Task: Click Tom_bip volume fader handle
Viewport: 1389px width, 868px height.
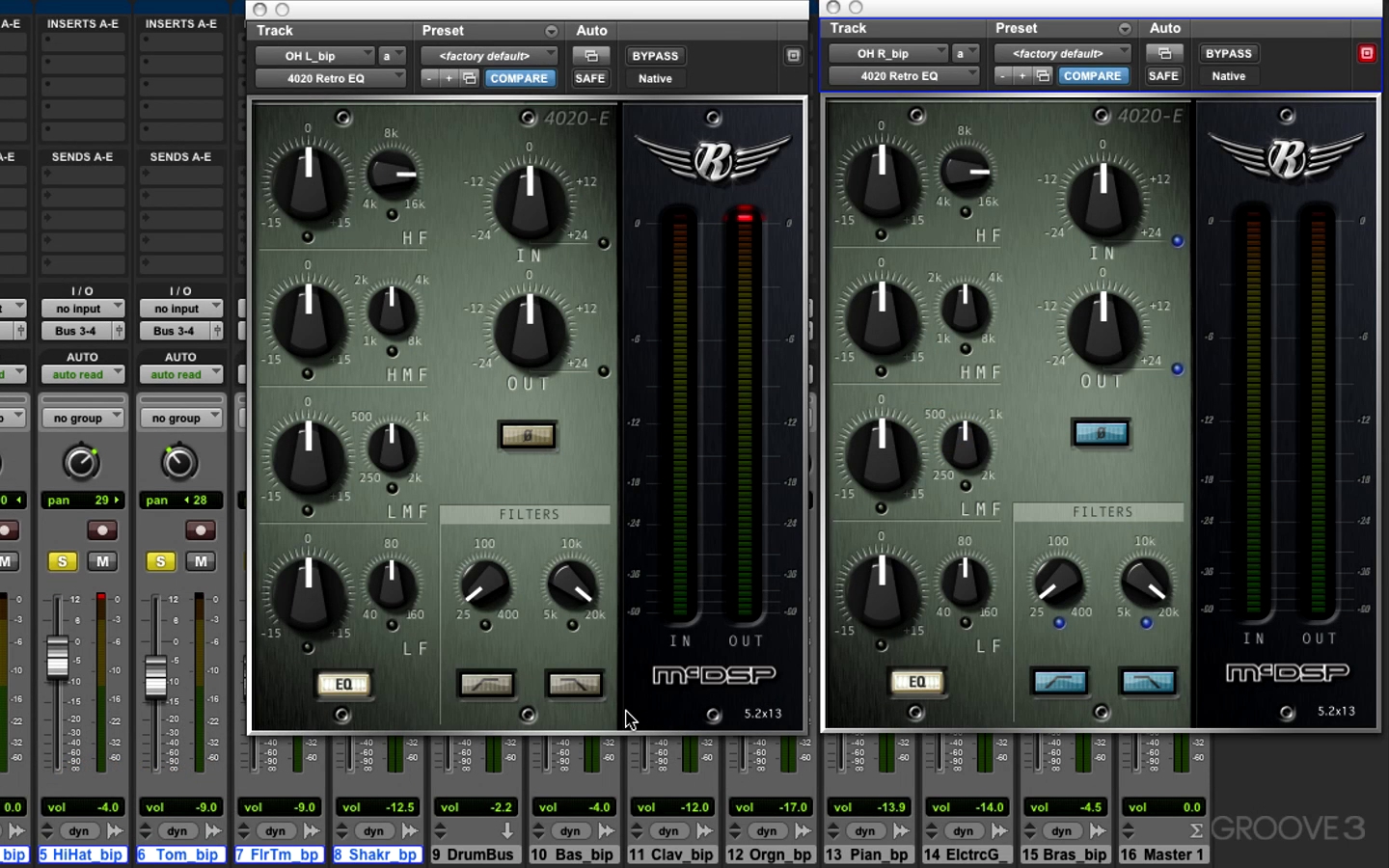Action: [155, 676]
